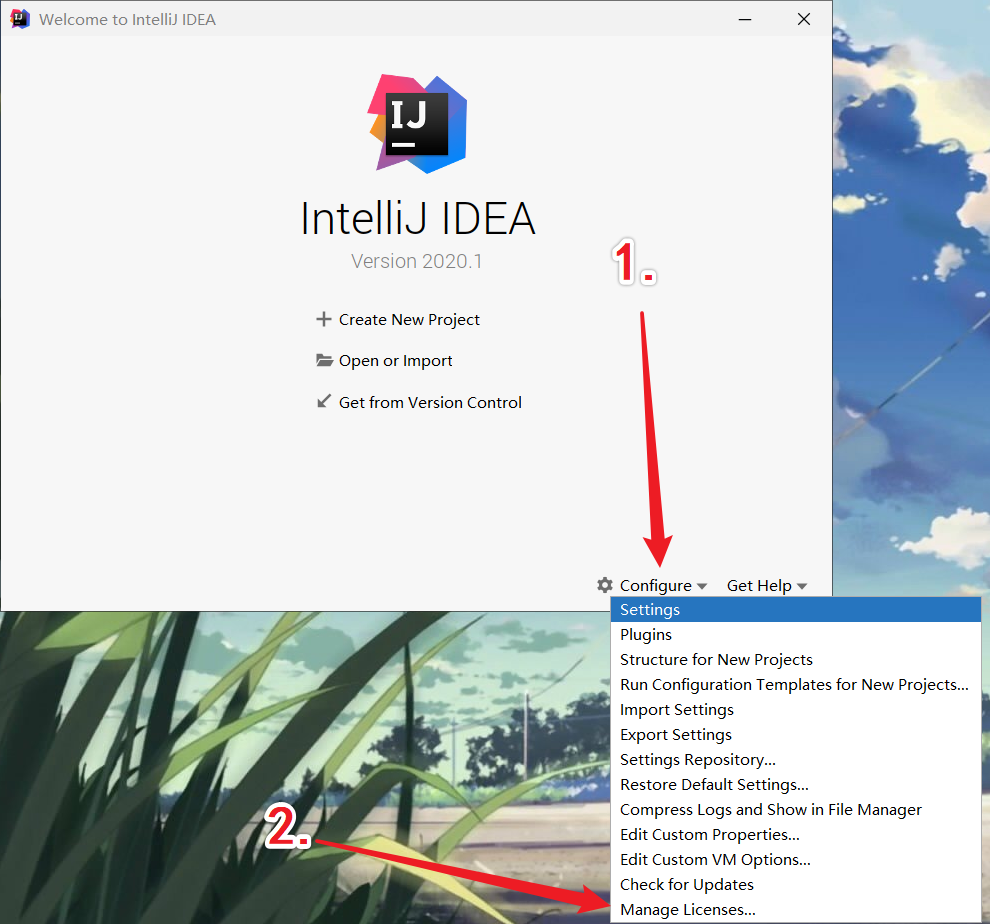Click the gear icon next to Configure

coord(605,585)
